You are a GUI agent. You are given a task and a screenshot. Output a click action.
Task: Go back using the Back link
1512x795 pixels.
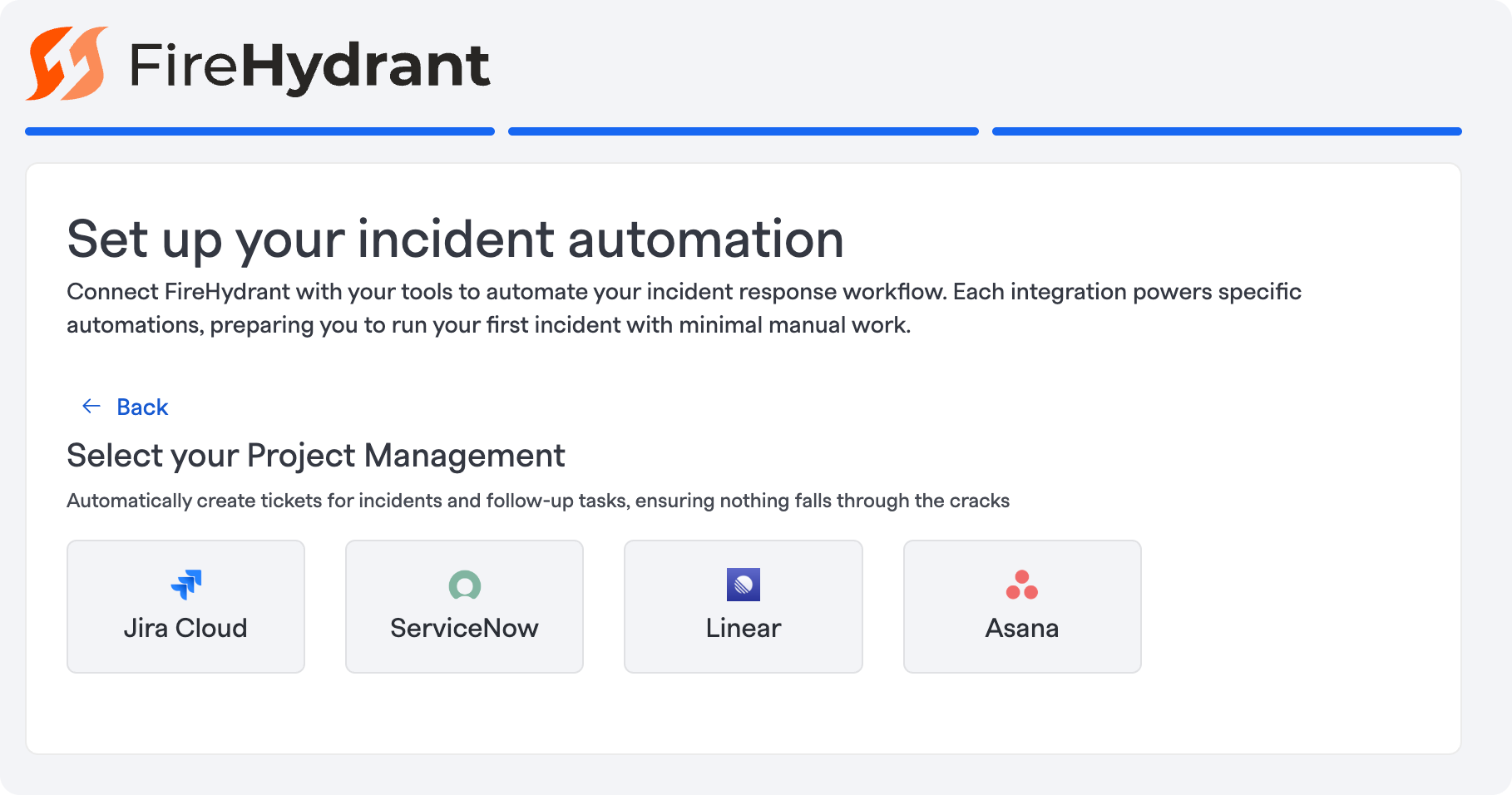tap(142, 407)
